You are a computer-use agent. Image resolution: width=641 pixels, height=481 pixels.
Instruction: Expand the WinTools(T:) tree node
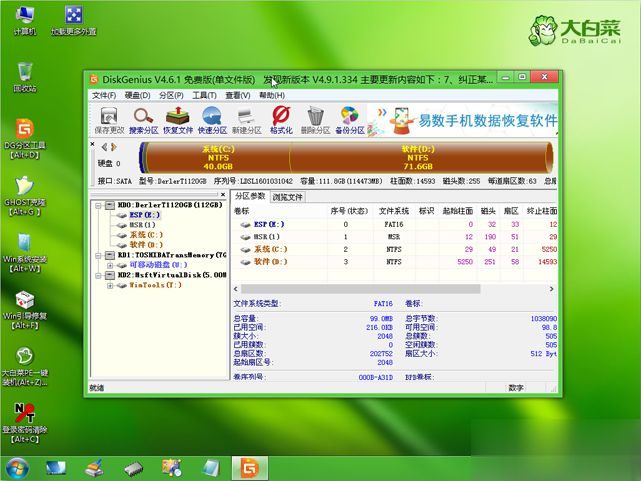pyautogui.click(x=109, y=284)
